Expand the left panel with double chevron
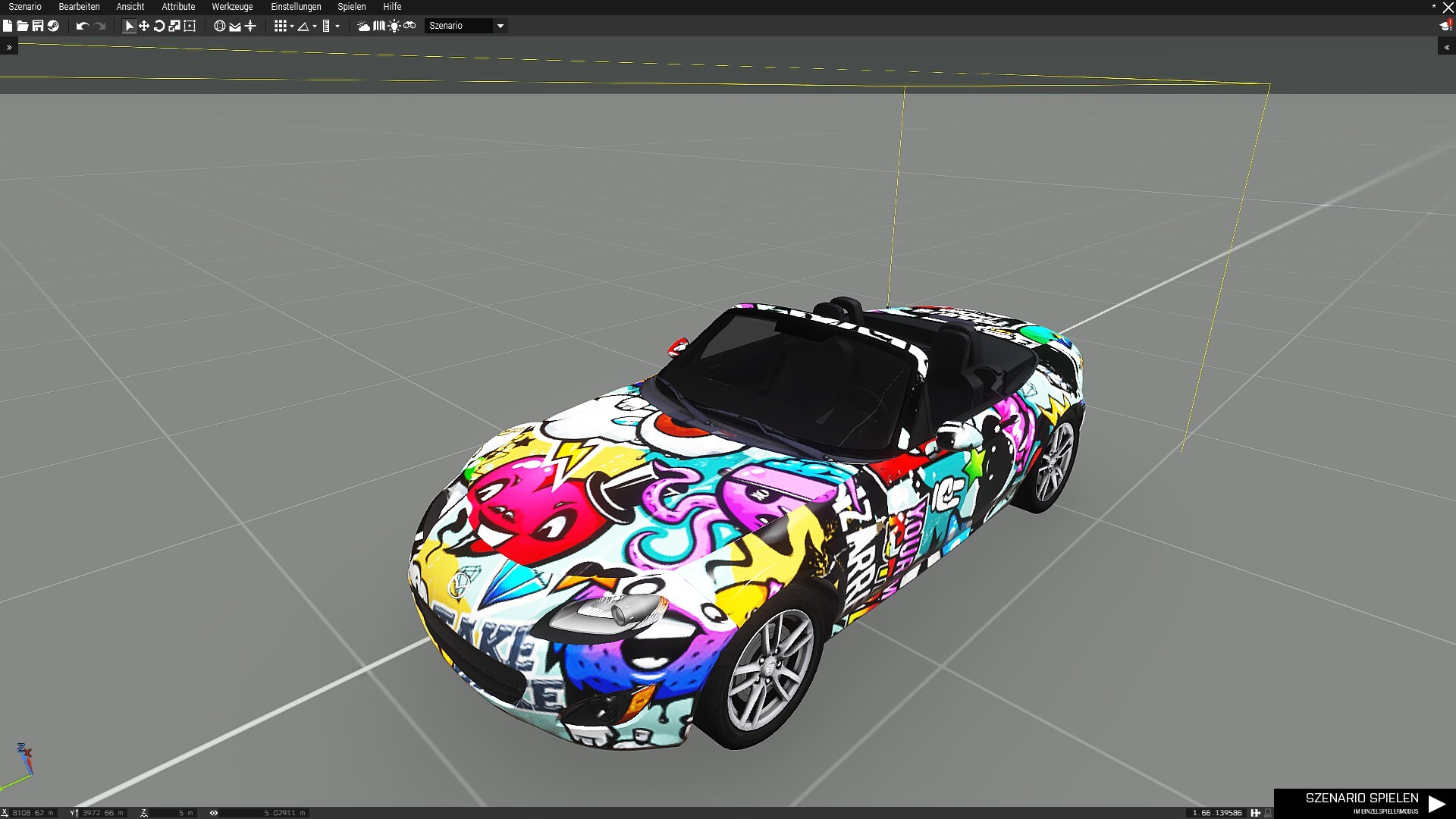Viewport: 1456px width, 819px height. pyautogui.click(x=9, y=47)
